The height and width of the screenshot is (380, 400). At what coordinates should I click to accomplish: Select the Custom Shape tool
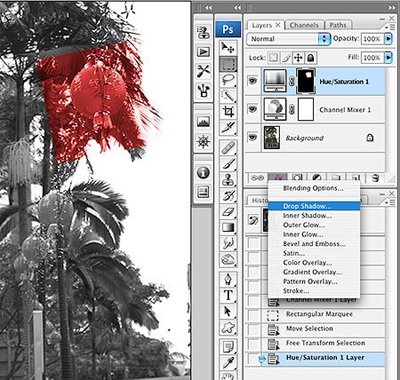point(228,327)
